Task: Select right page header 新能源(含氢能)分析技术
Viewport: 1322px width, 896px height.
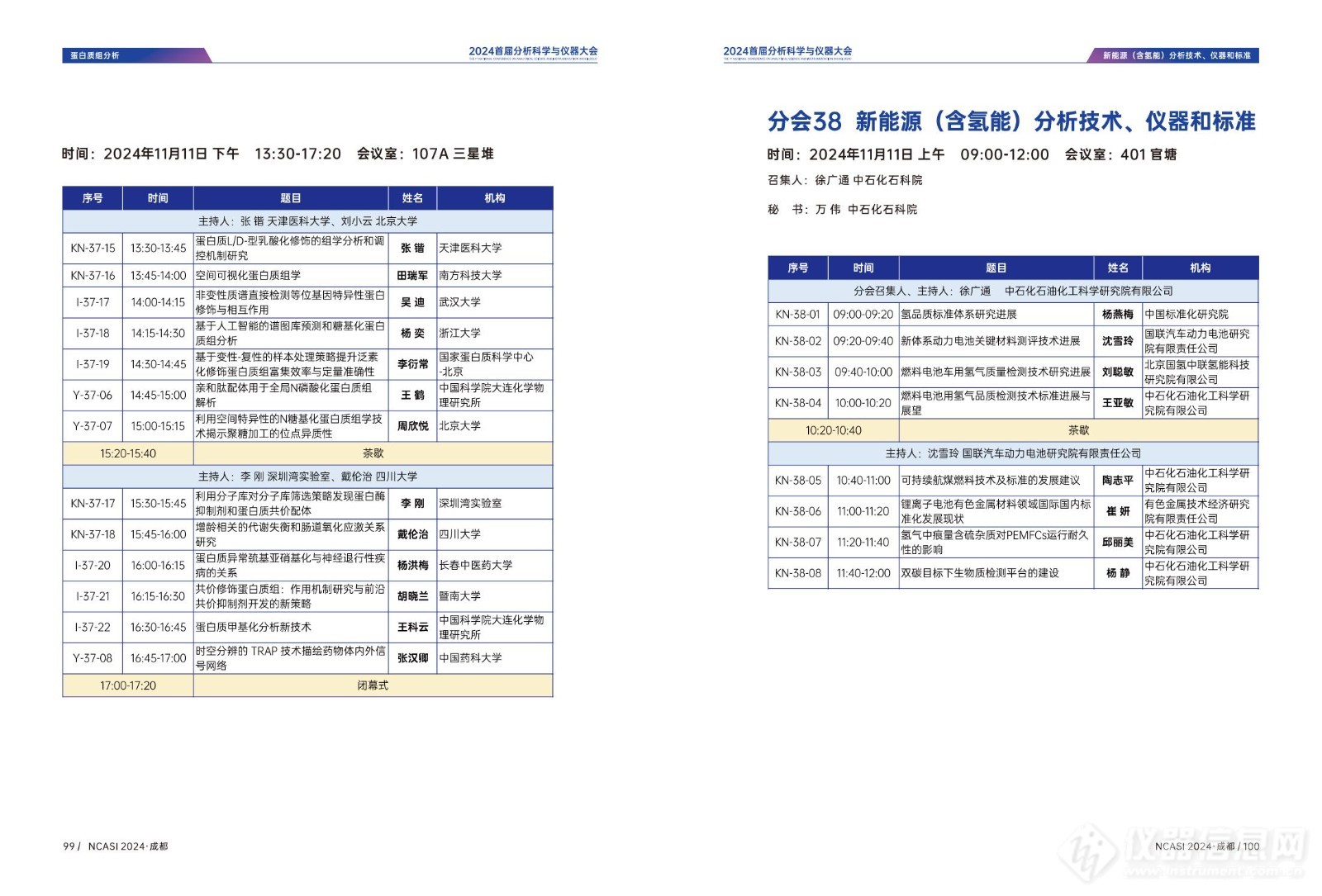Action: (x=1177, y=55)
